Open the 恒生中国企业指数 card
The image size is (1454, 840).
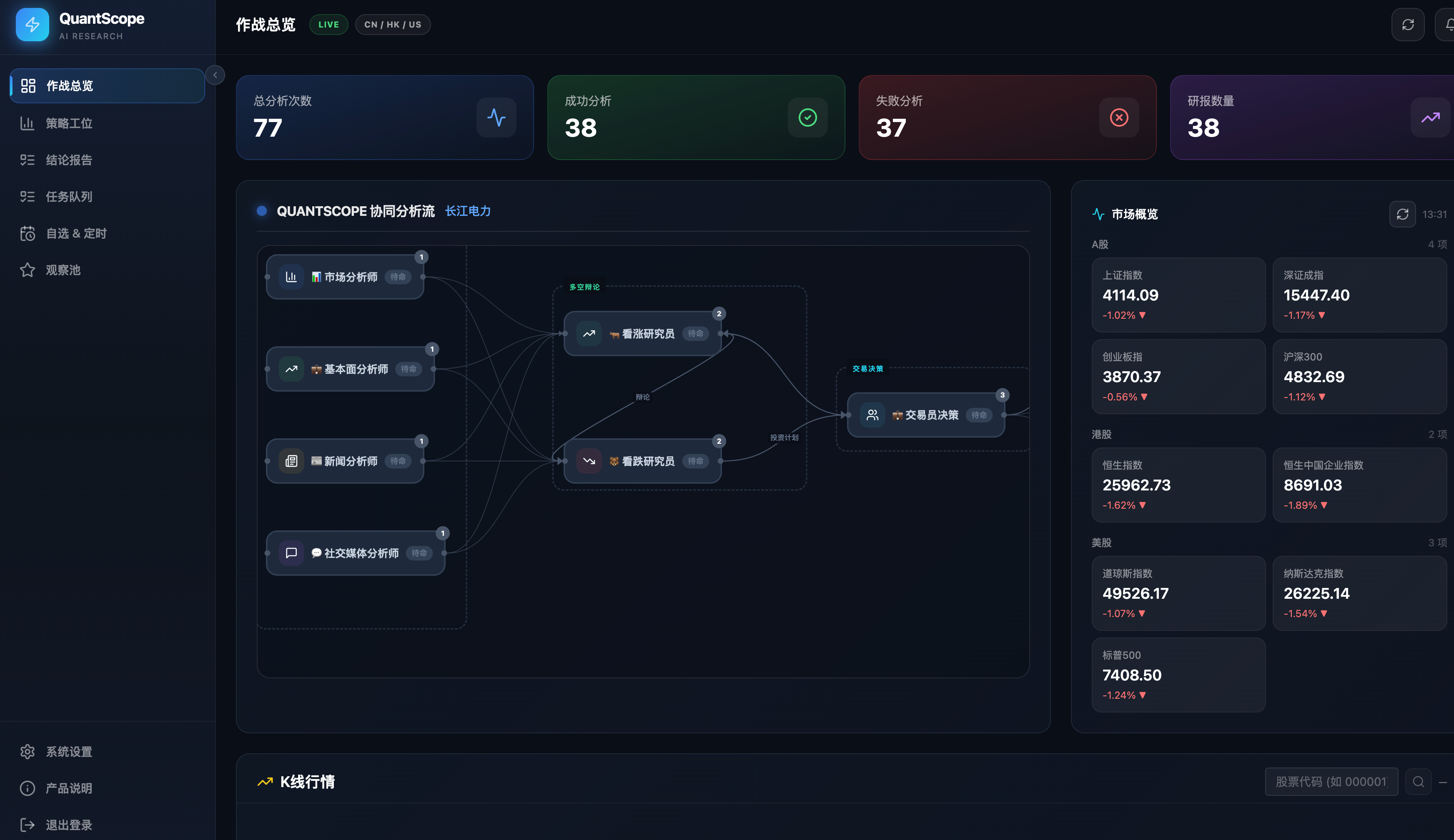[x=1359, y=485]
